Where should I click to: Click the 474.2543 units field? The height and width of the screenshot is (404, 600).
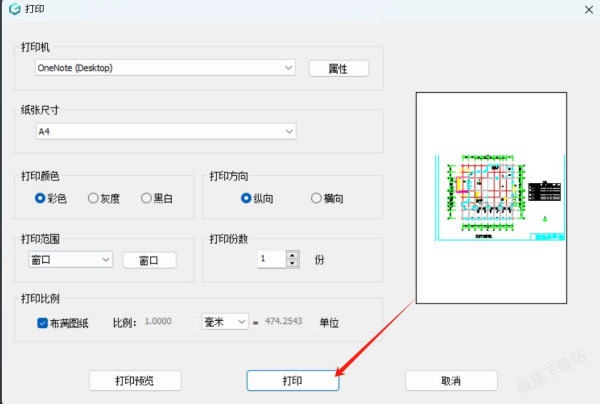point(290,321)
